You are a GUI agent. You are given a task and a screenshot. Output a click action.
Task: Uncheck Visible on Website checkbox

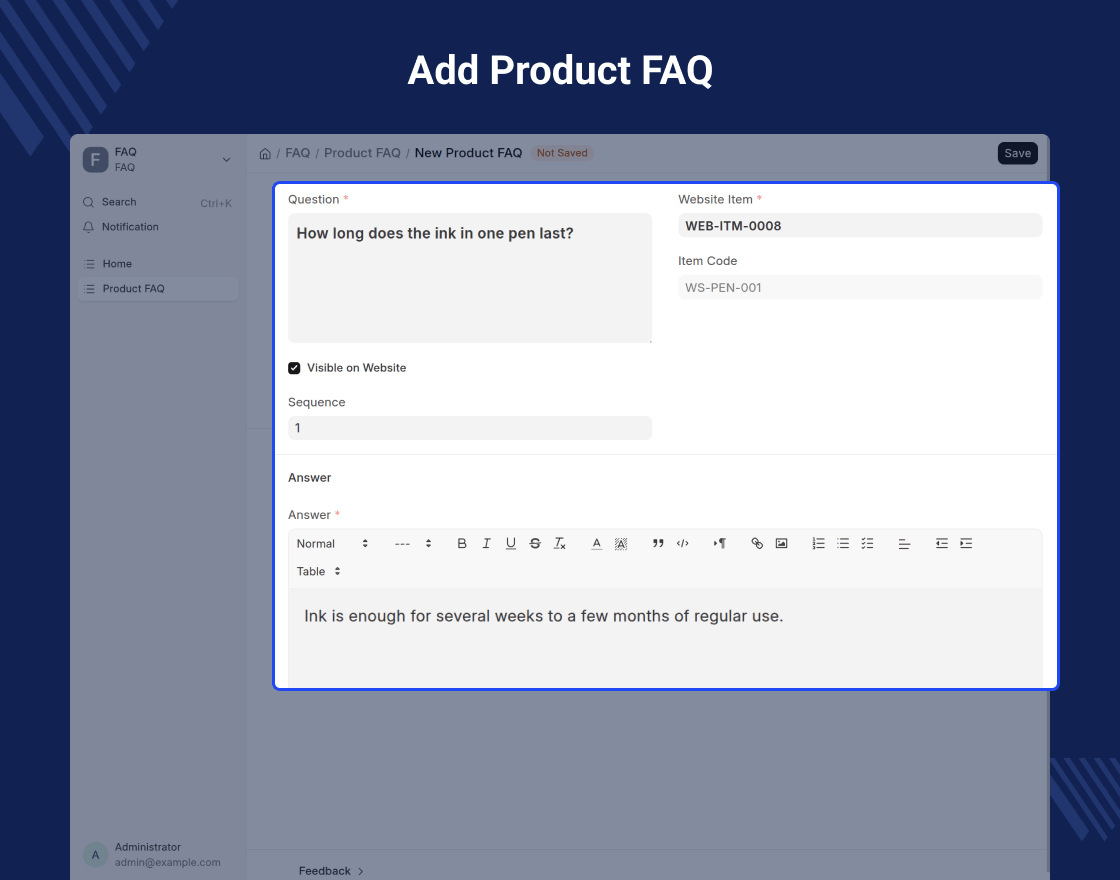click(294, 368)
